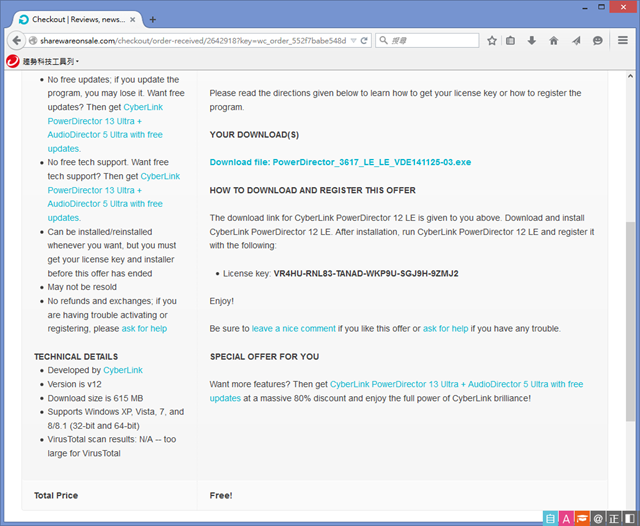This screenshot has width=640, height=526.
Task: Click the site identity globe icon
Action: (33, 41)
